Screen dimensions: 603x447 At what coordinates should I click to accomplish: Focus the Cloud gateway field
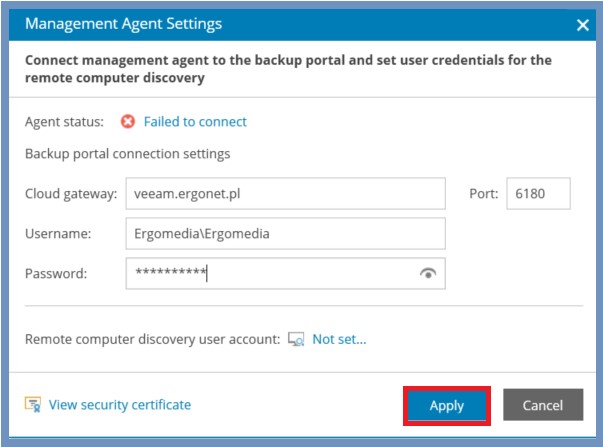point(285,193)
